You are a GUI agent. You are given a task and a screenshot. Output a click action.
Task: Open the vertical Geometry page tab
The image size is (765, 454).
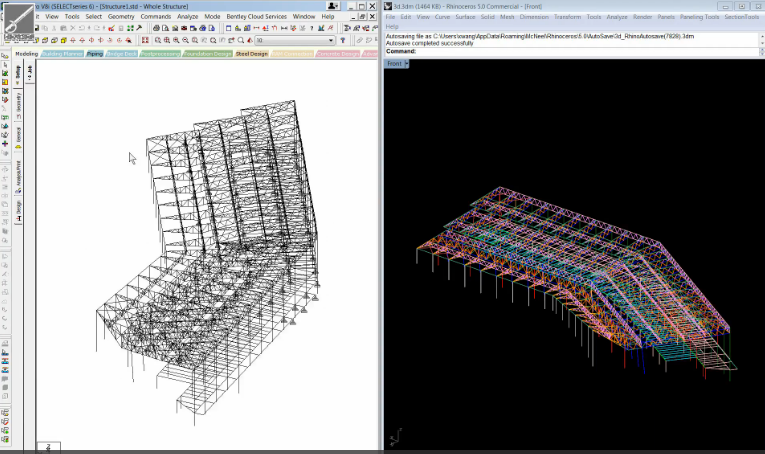(x=17, y=101)
